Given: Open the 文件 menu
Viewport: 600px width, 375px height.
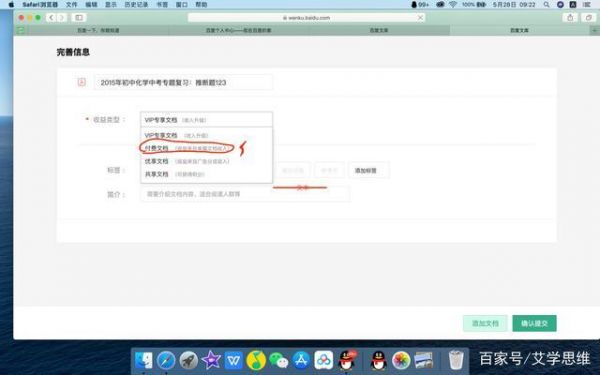Looking at the screenshot, I should coord(71,5).
